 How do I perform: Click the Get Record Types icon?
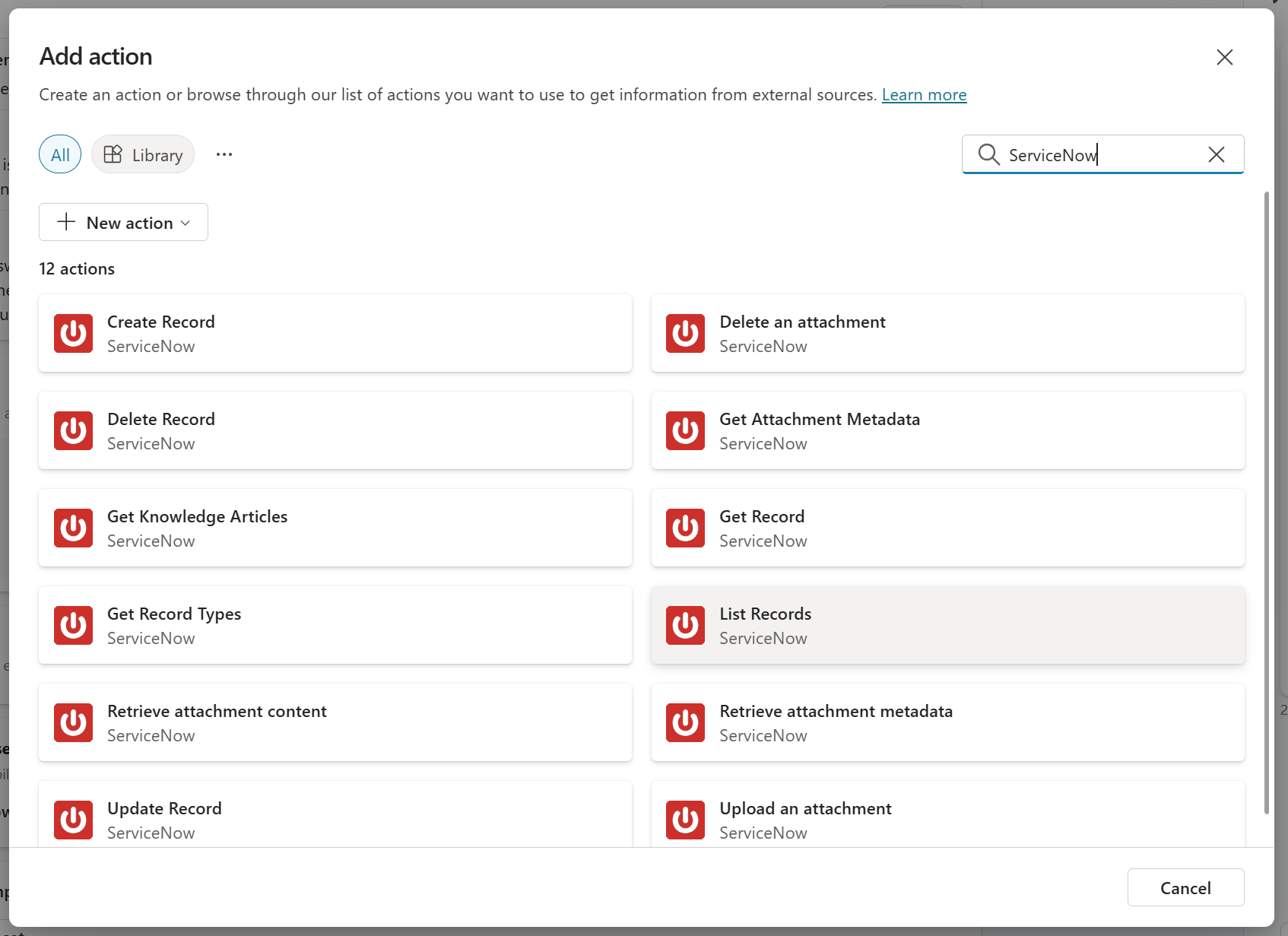coord(73,625)
